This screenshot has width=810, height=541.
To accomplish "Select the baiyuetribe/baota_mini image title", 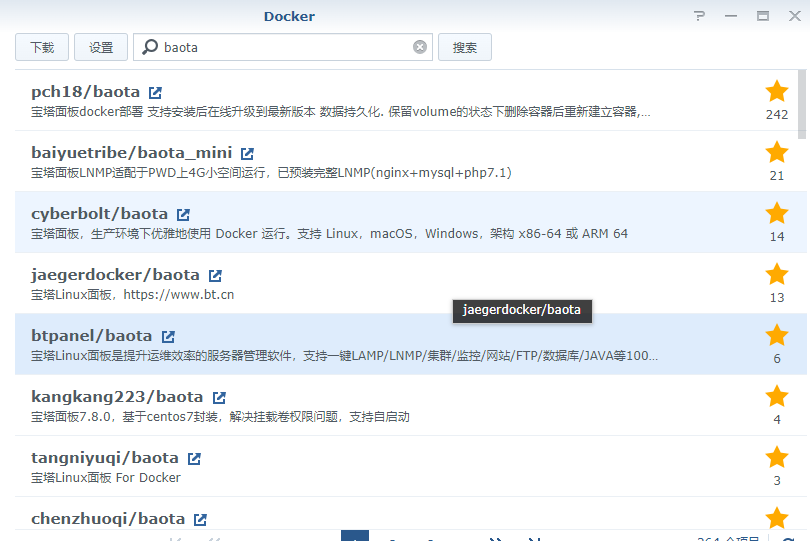I will [x=132, y=153].
